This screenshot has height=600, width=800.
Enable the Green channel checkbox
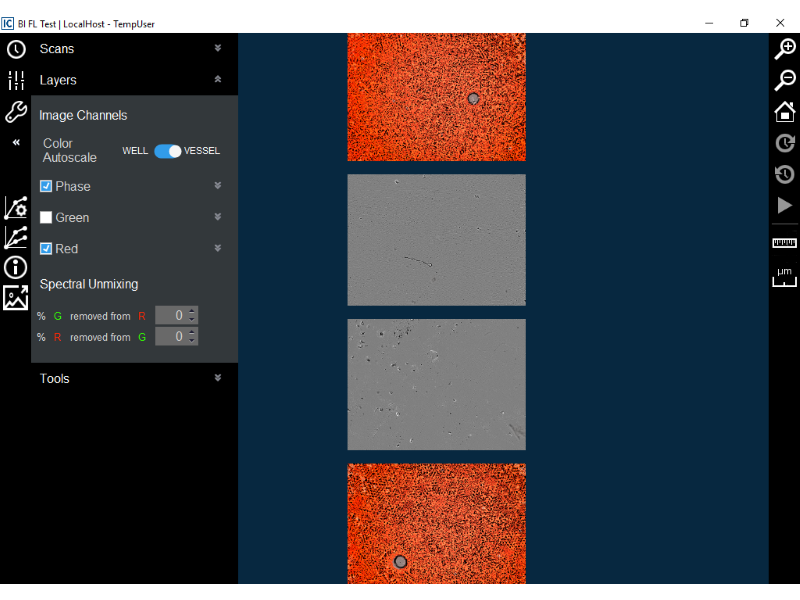pos(46,217)
